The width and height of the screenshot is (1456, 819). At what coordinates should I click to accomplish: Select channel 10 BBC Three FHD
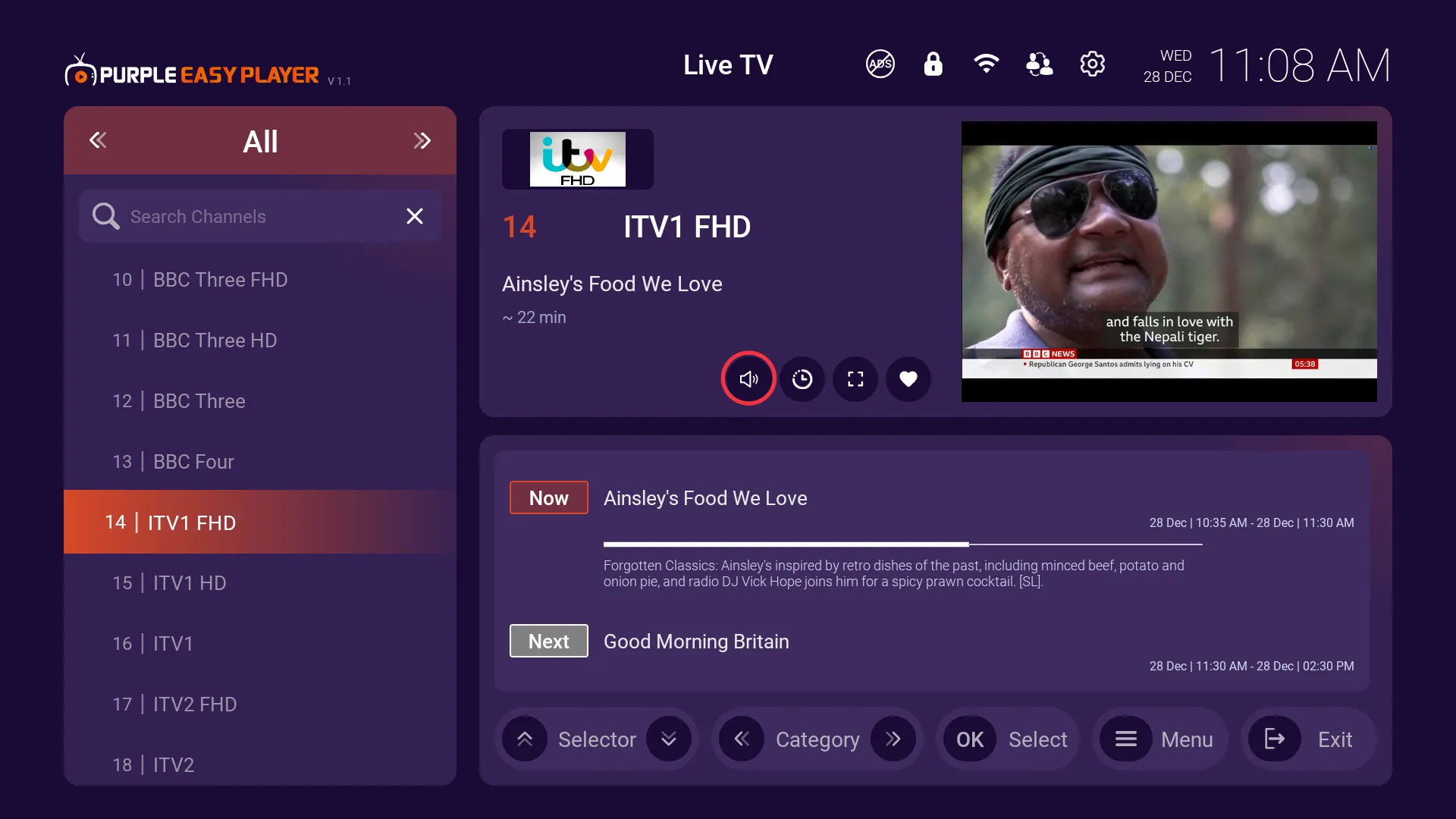pyautogui.click(x=260, y=280)
